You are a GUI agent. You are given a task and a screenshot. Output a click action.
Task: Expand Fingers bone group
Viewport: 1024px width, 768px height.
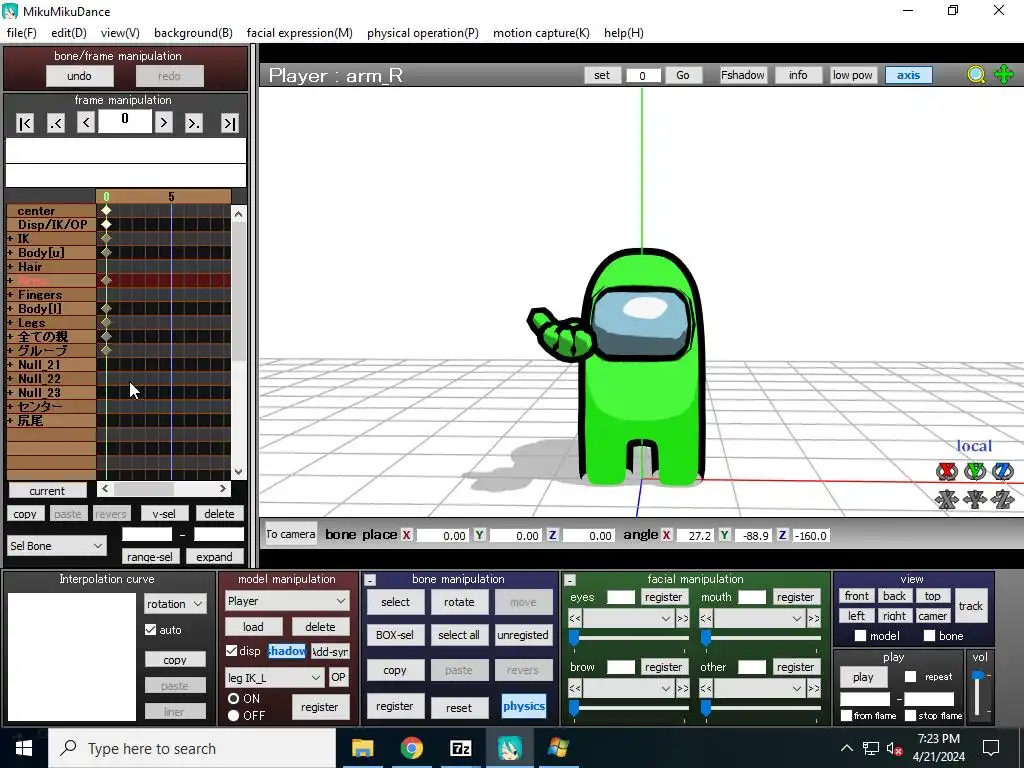pyautogui.click(x=10, y=295)
